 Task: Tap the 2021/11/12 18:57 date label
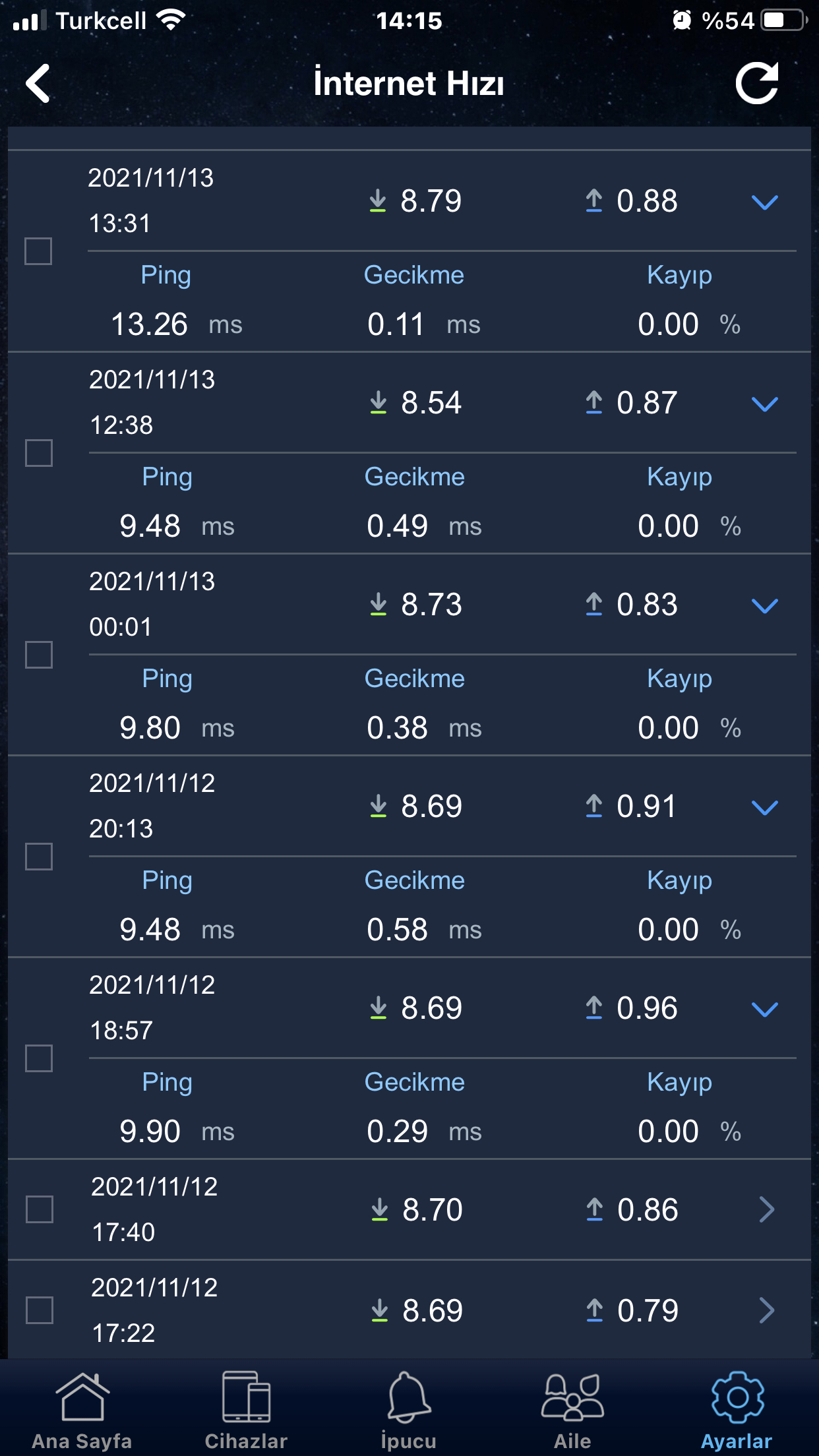click(x=152, y=985)
